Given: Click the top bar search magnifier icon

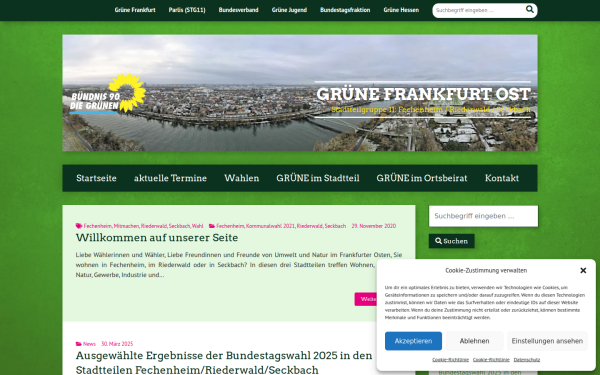Looking at the screenshot, I should tap(530, 10).
